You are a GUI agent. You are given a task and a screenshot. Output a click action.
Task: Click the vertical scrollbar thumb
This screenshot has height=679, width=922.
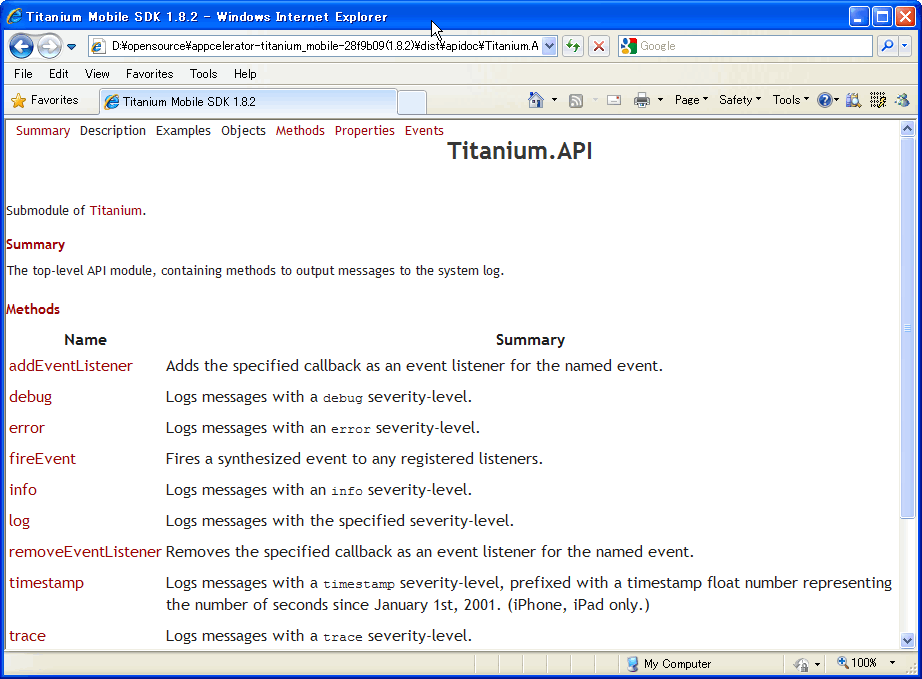coord(907,327)
